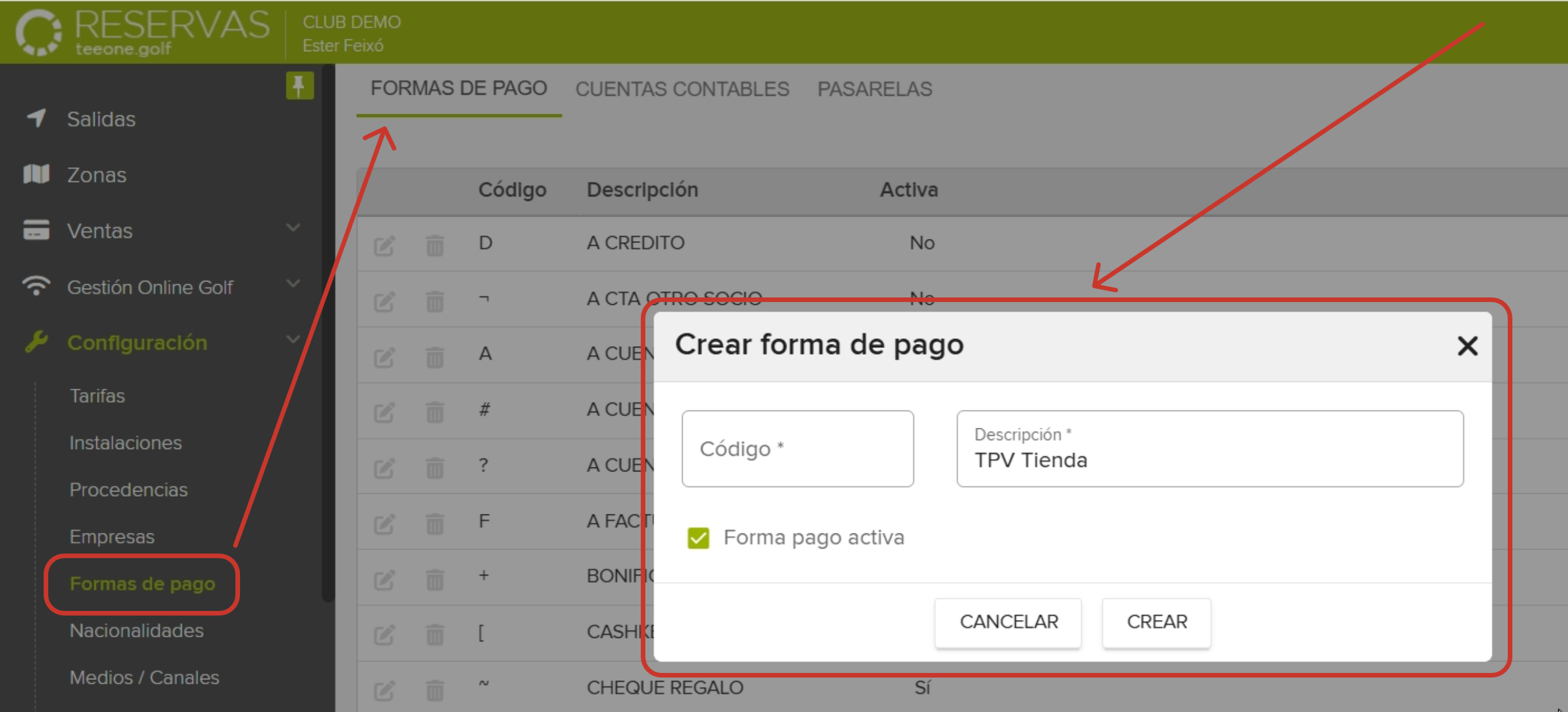Image resolution: width=1568 pixels, height=712 pixels.
Task: Click inside the Código input field
Action: point(797,448)
